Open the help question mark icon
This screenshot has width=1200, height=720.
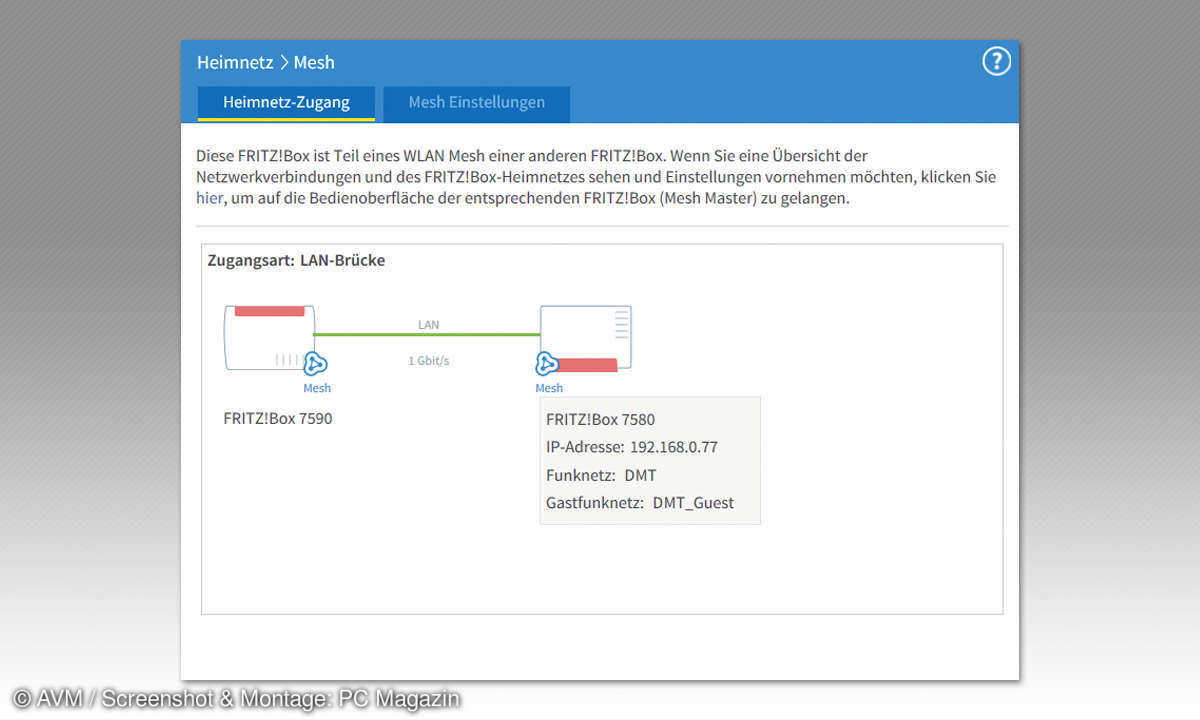(x=996, y=62)
